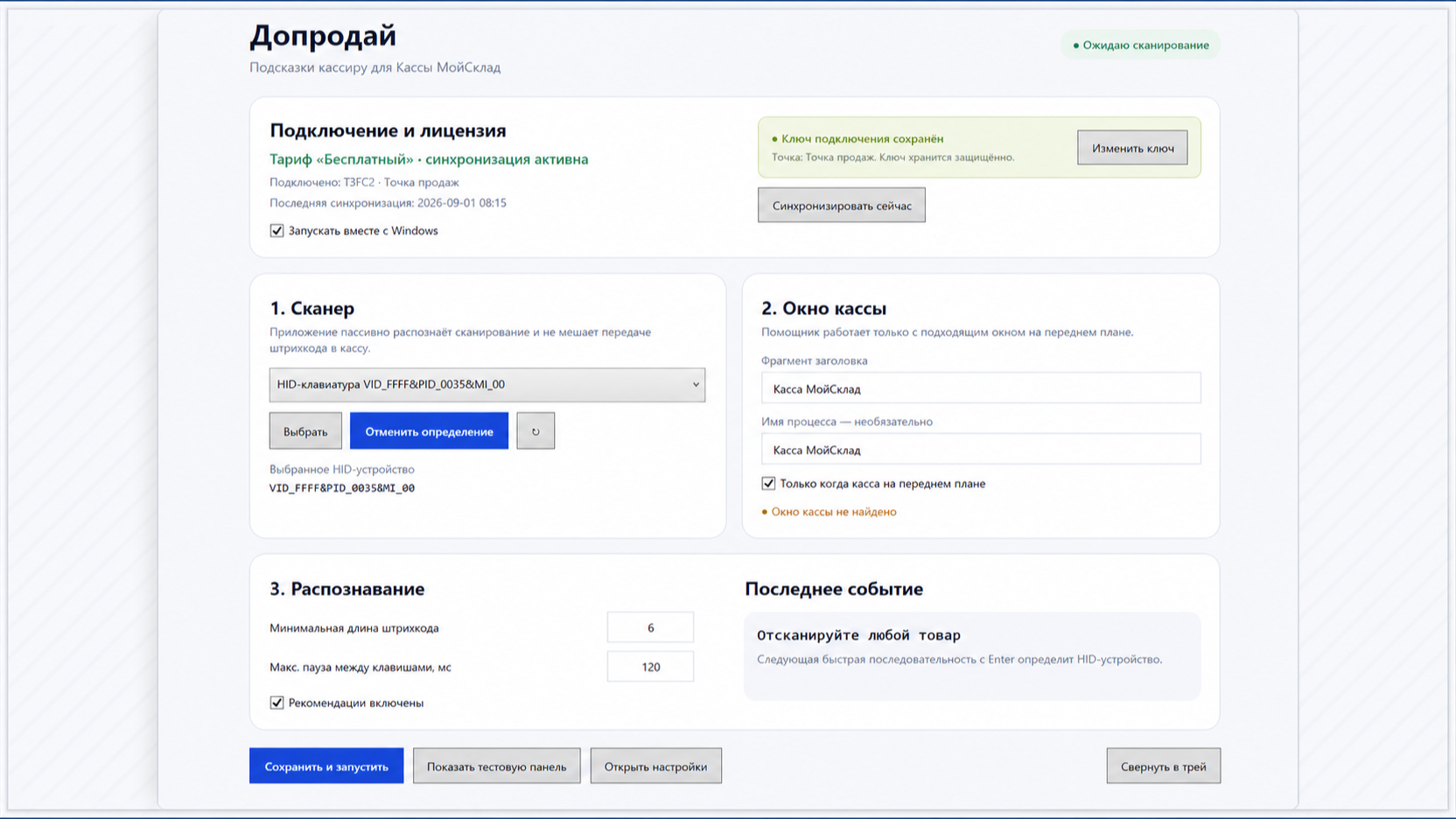Screen dimensions: 1456x819
Task: Click the "Тариф «Бесплатный»" status line
Action: coord(429,159)
